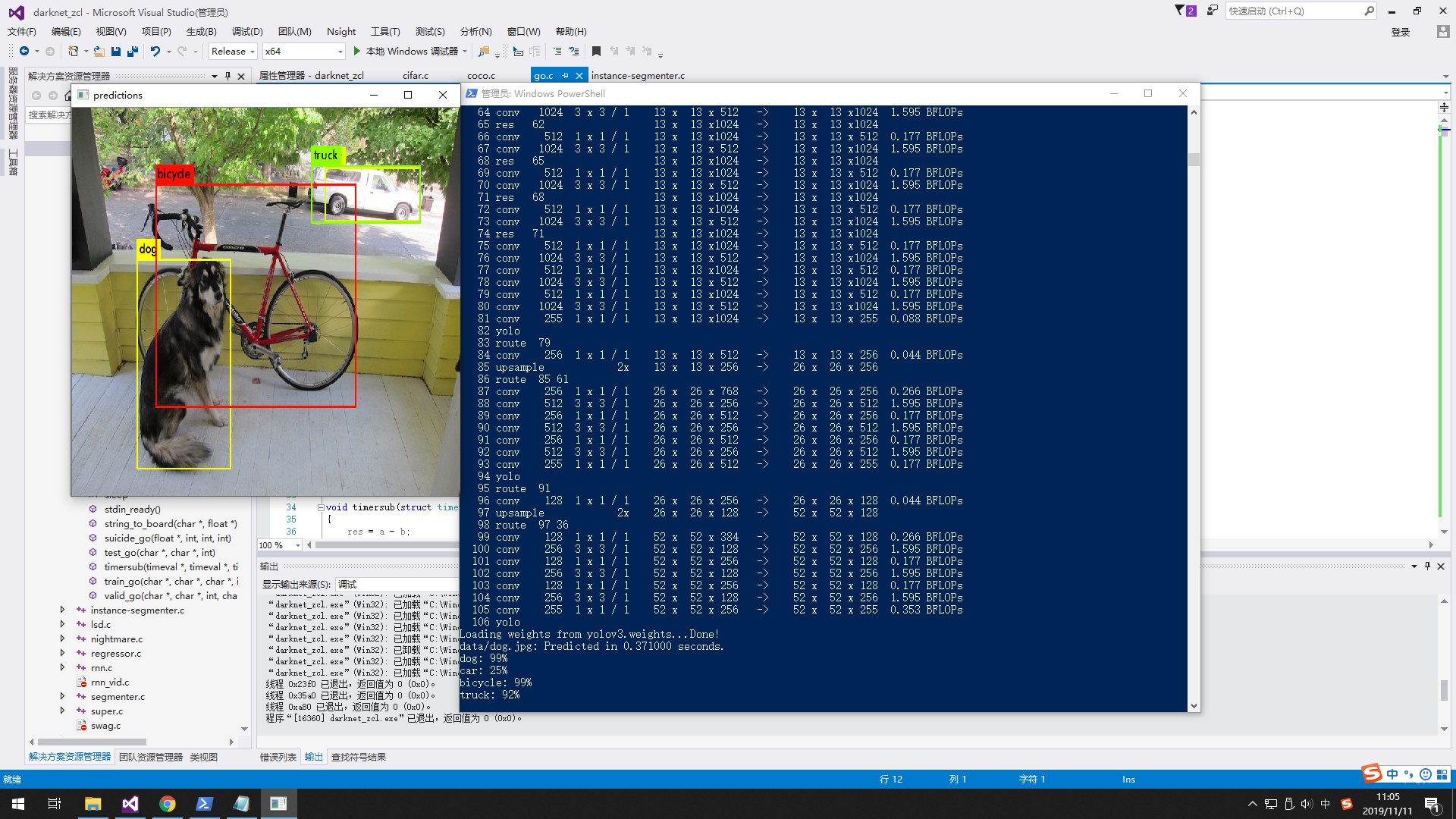This screenshot has width=1456, height=819.
Task: Click the Save All icon
Action: point(133,52)
